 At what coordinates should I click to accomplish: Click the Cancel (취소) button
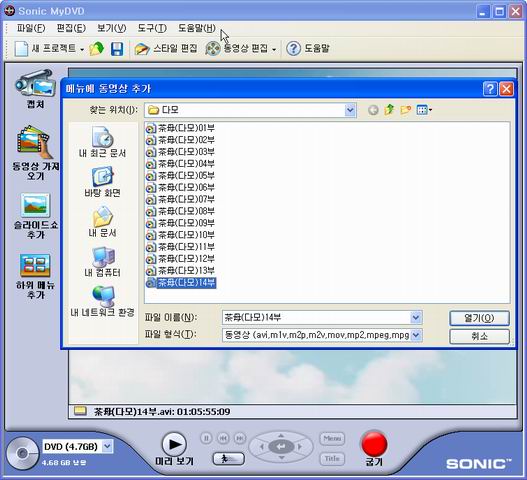click(x=479, y=336)
